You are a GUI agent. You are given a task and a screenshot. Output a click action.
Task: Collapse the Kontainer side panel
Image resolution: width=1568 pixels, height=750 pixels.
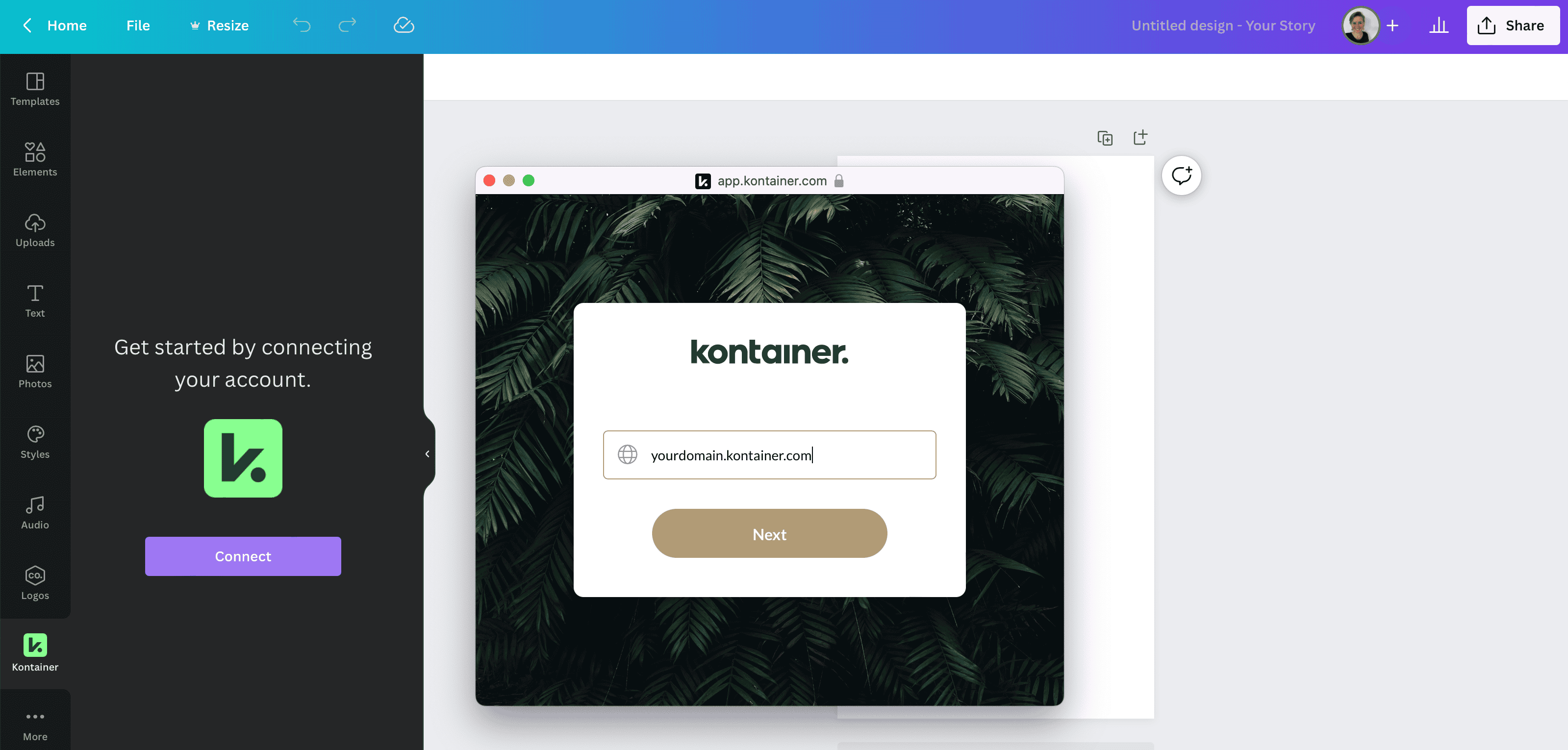427,453
